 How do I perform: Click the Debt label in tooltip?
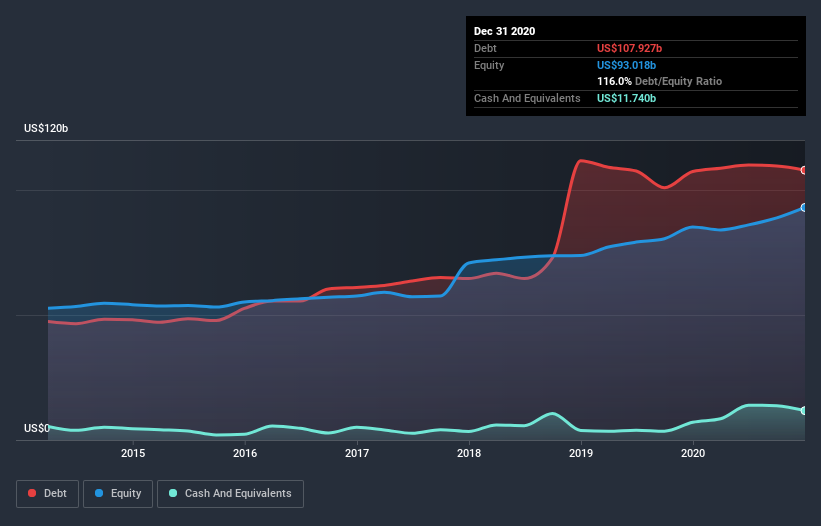[485, 48]
